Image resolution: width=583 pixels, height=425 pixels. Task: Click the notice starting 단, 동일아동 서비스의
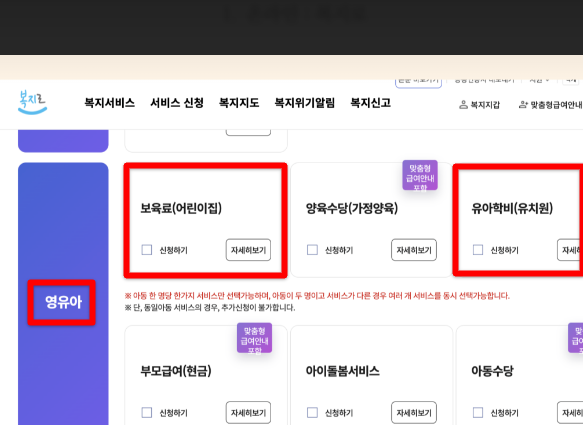[210, 308]
